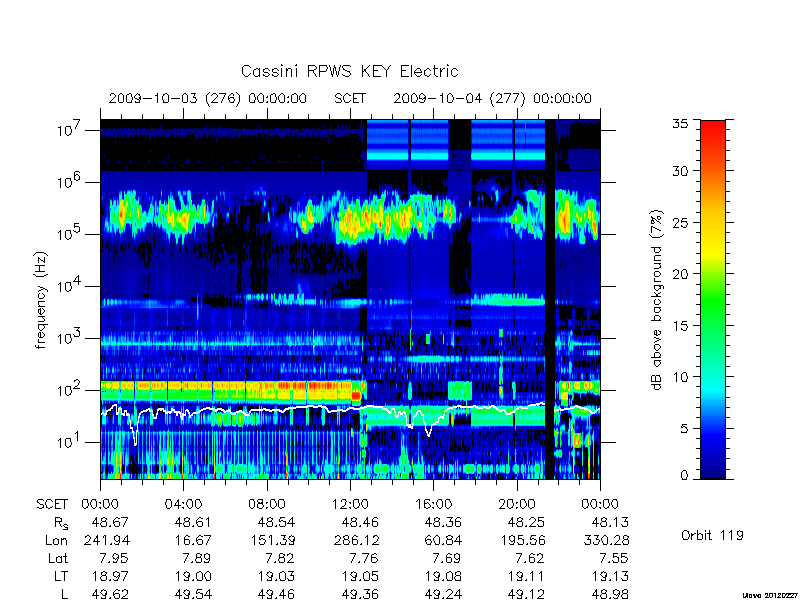Click the 10^5 frequency axis label
Image resolution: width=800 pixels, height=600 pixels.
point(69,233)
